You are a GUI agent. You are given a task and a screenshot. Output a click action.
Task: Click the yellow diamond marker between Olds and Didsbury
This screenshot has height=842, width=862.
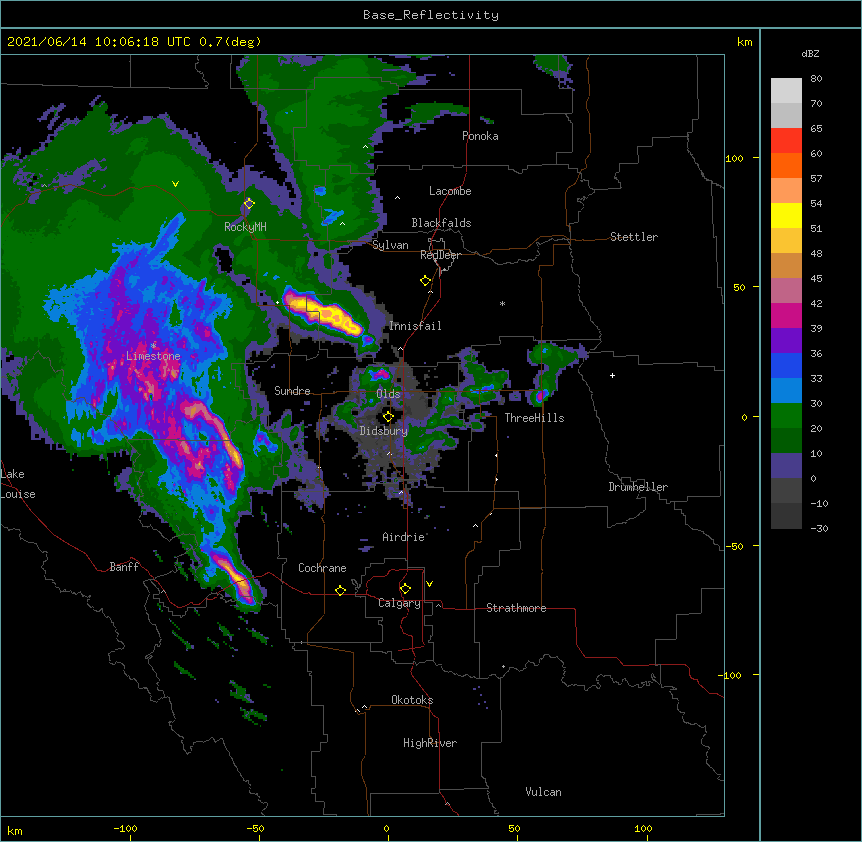click(388, 416)
